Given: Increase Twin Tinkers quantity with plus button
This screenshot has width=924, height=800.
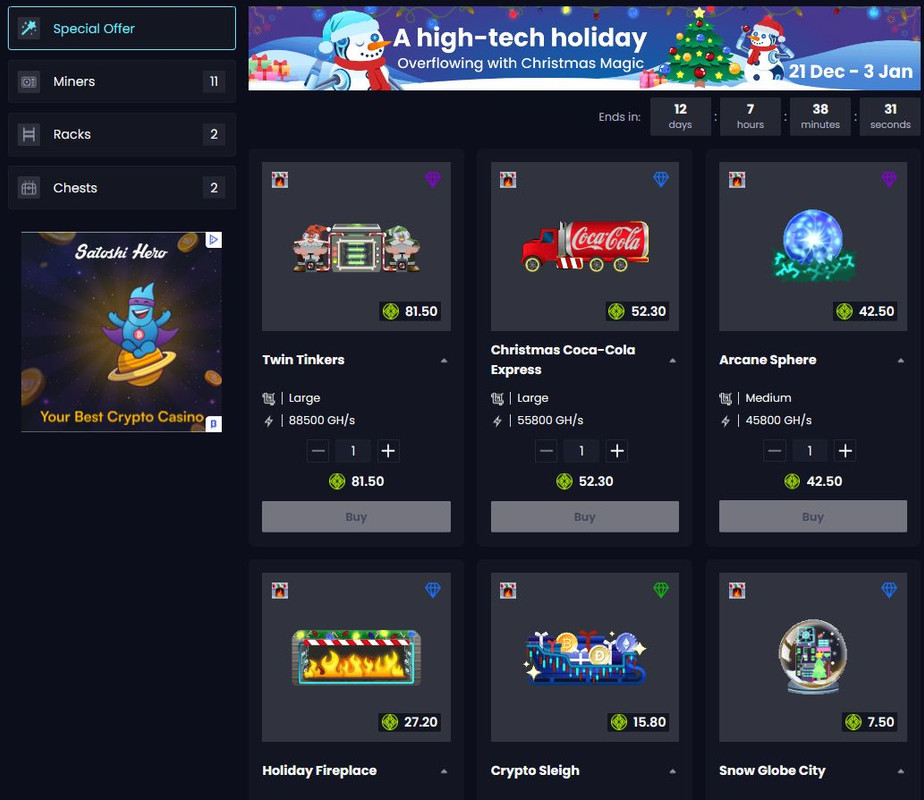Looking at the screenshot, I should (x=388, y=451).
